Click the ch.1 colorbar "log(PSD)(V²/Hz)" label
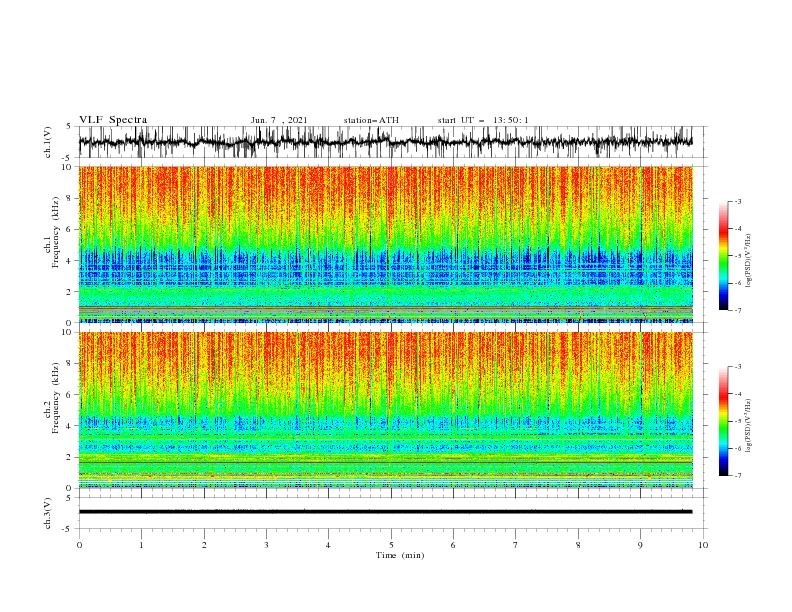Screen dimensions: 792x612 [749, 261]
